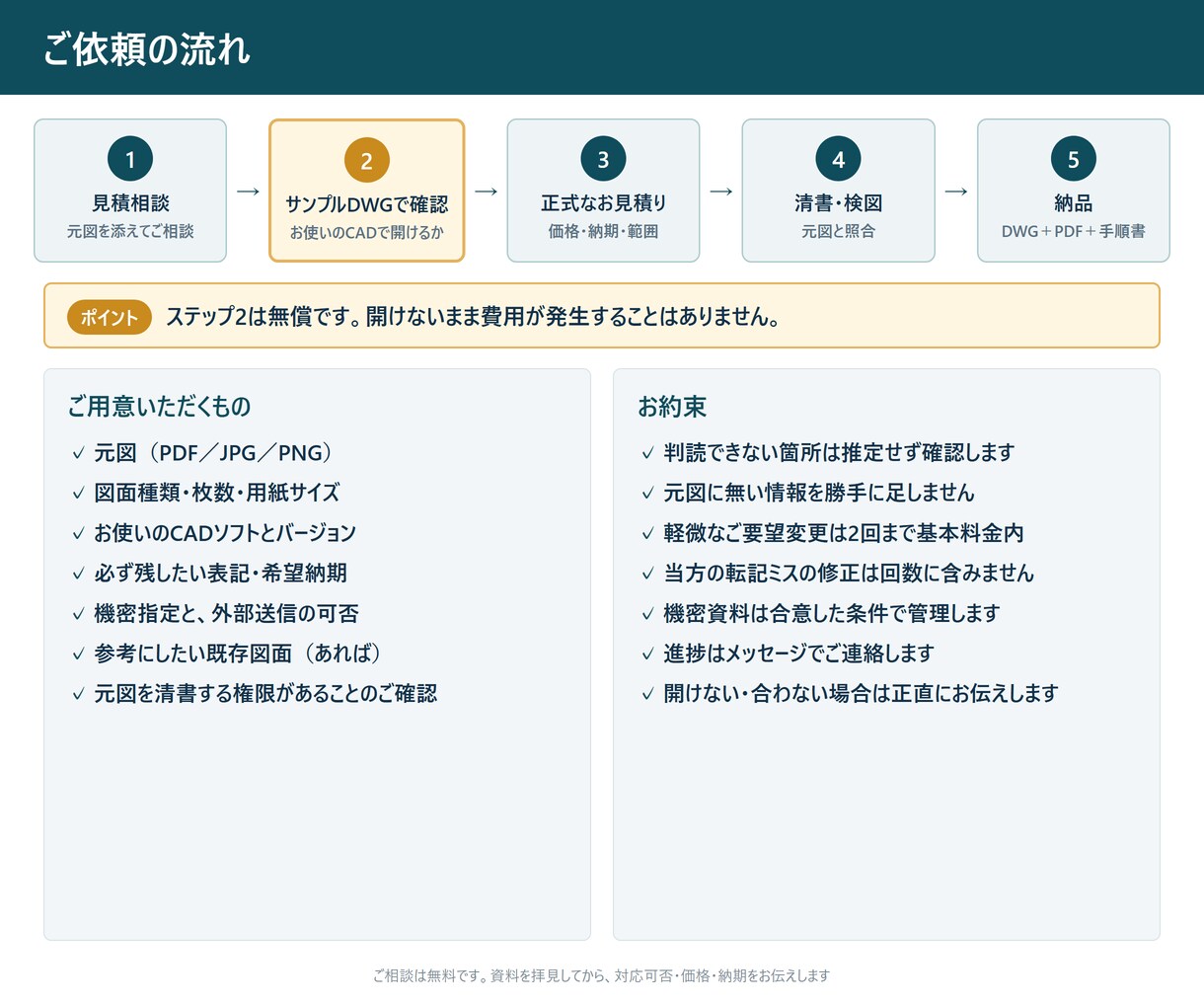Screen dimensions: 1204x1003
Task: Select the text 元図に無い情報を勝手に足しません
Action: 819,493
